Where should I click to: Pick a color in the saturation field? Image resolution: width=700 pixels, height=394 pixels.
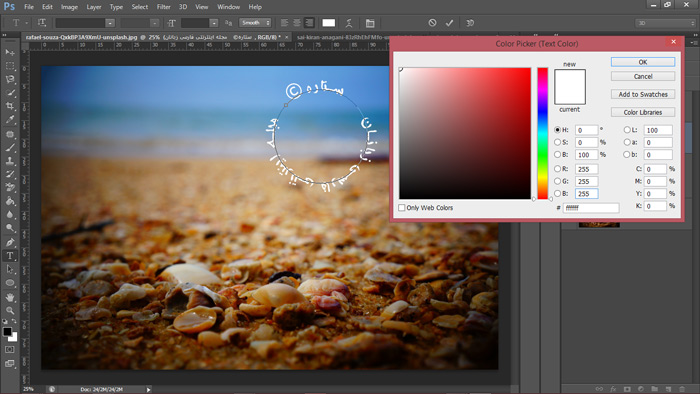[465, 133]
